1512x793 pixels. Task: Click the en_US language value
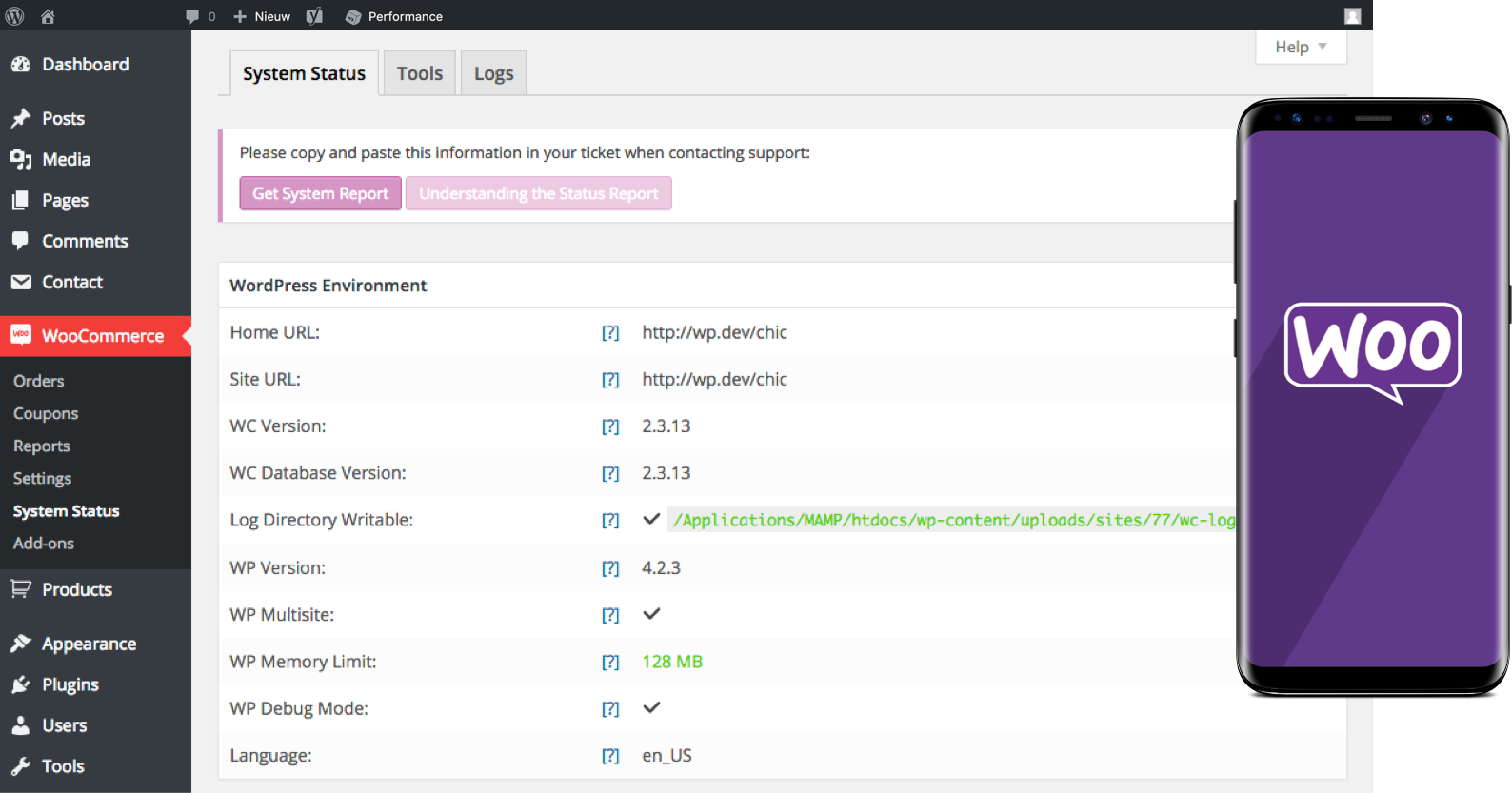click(x=666, y=756)
